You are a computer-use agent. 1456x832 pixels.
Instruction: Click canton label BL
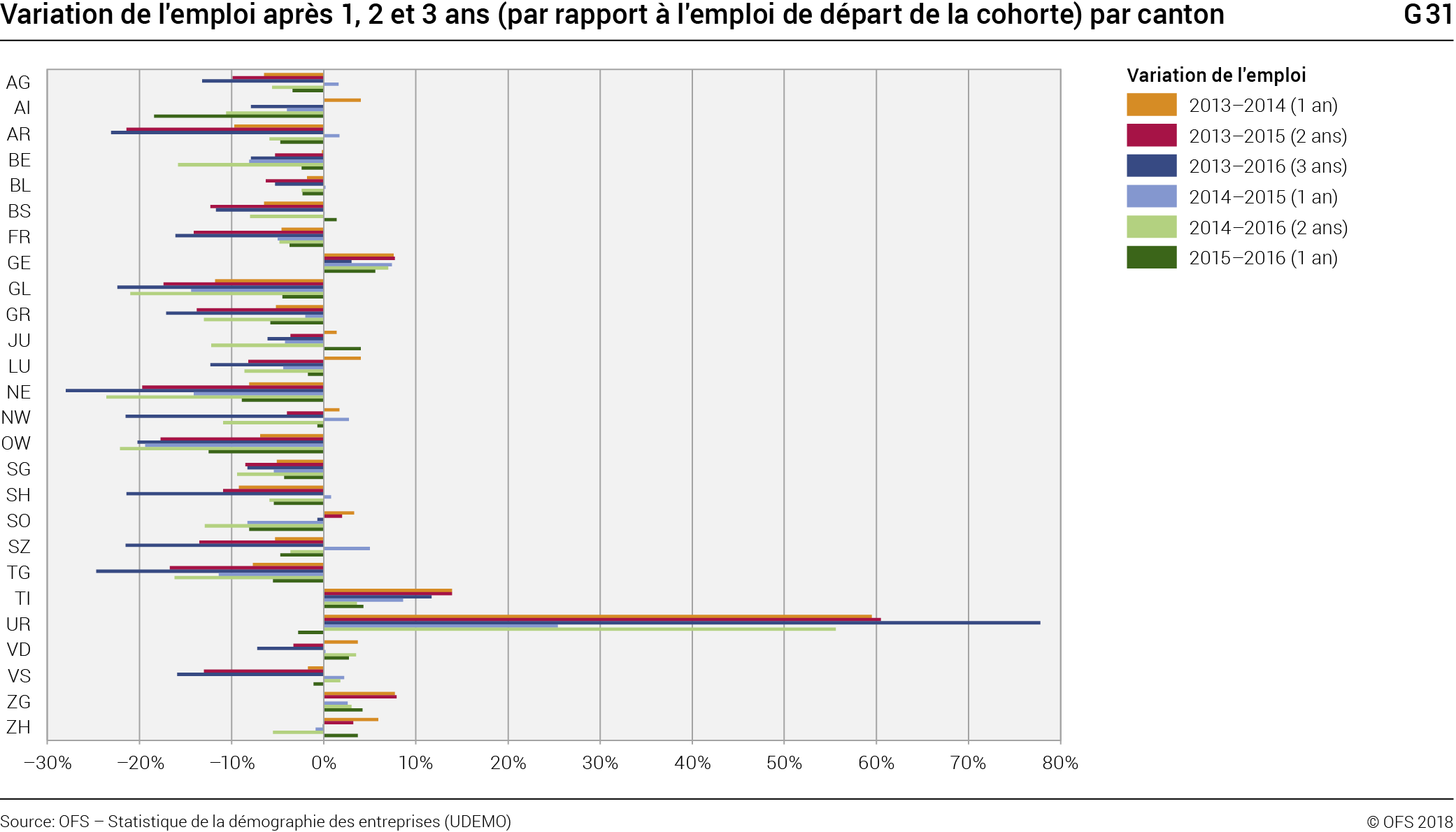pos(20,185)
